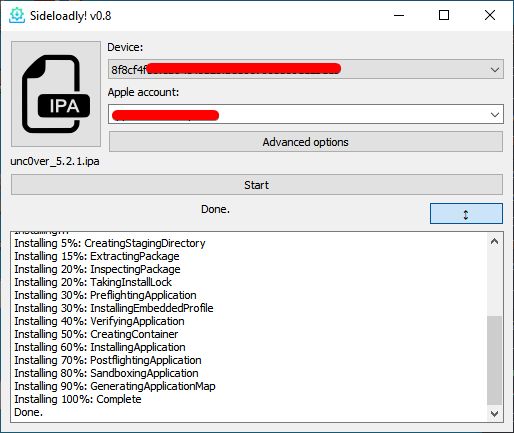
Task: Select log line Installing 60%: InstallingApplication
Action: pos(100,347)
